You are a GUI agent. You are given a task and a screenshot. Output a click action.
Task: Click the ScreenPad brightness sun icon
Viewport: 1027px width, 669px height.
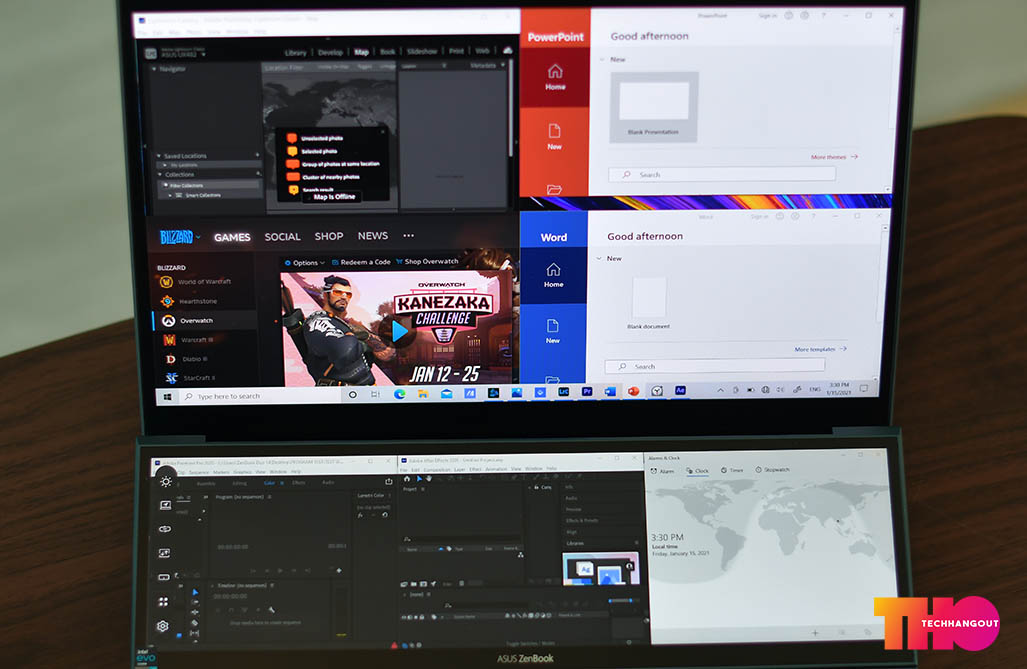[166, 482]
